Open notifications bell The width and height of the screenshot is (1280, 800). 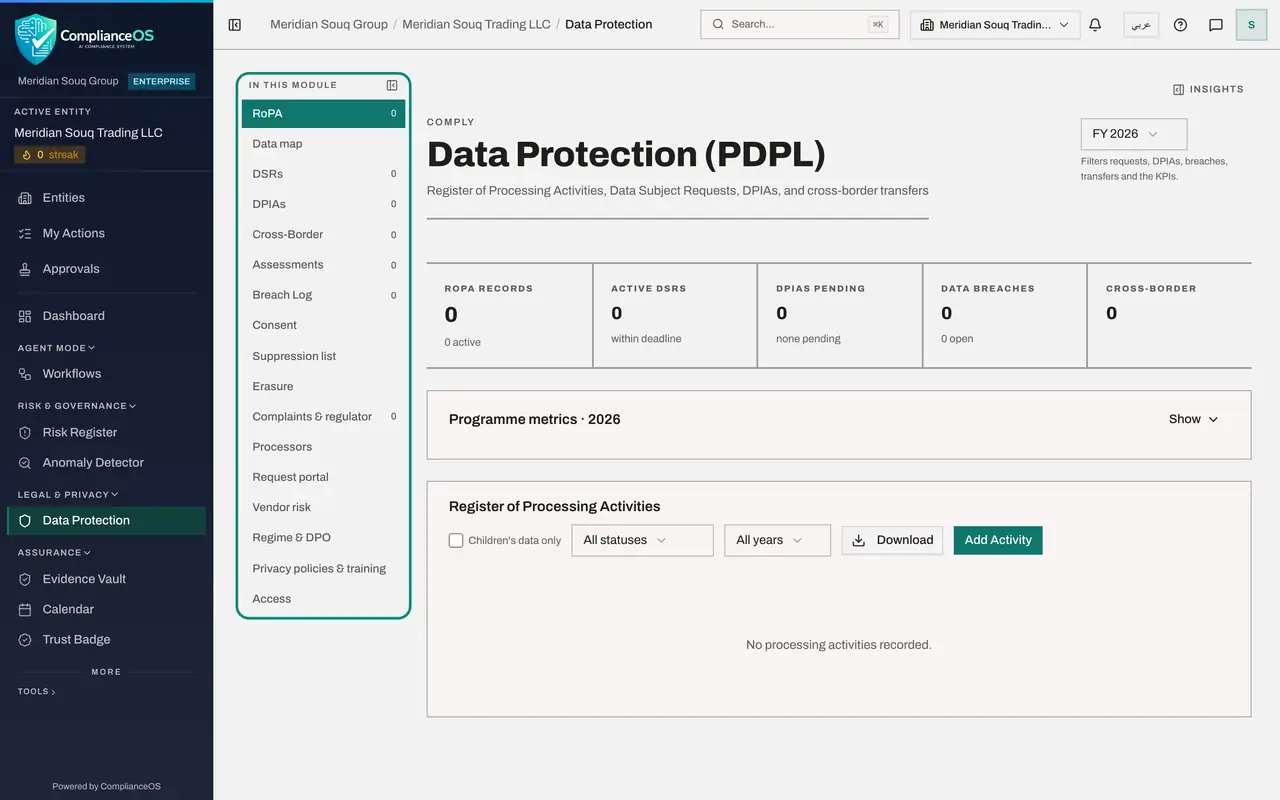pos(1095,25)
